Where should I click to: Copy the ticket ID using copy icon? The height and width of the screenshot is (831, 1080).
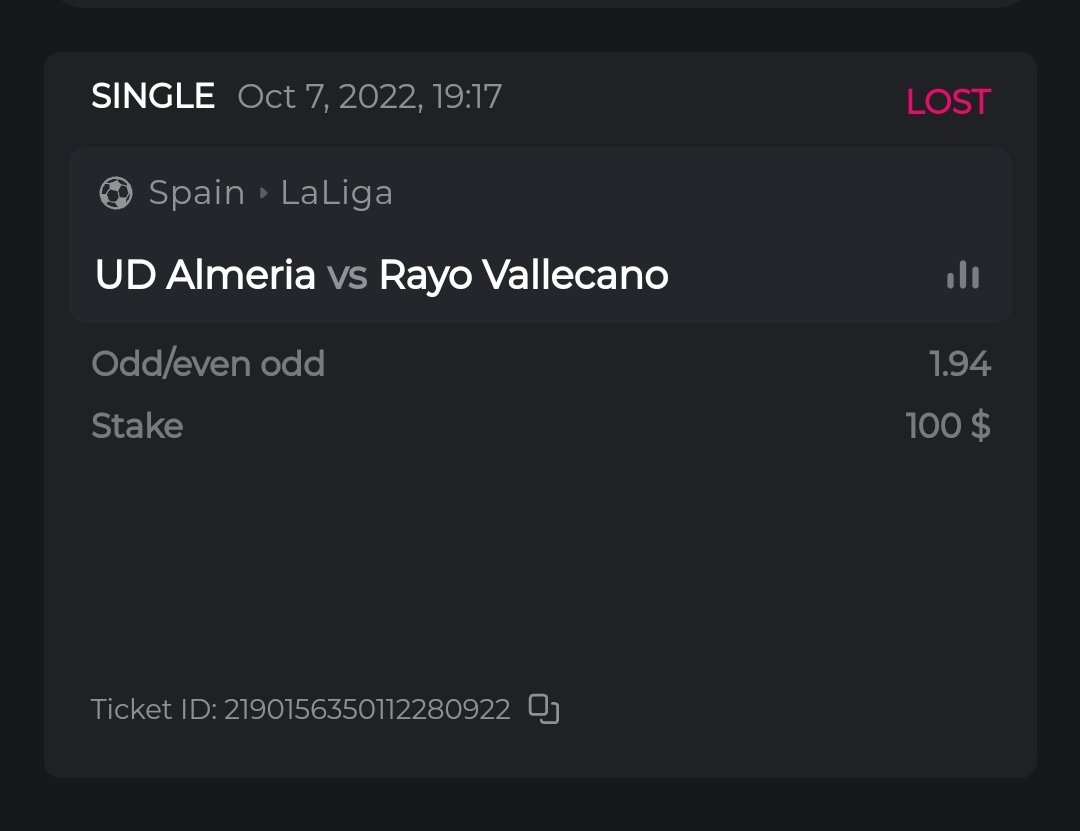pyautogui.click(x=543, y=709)
